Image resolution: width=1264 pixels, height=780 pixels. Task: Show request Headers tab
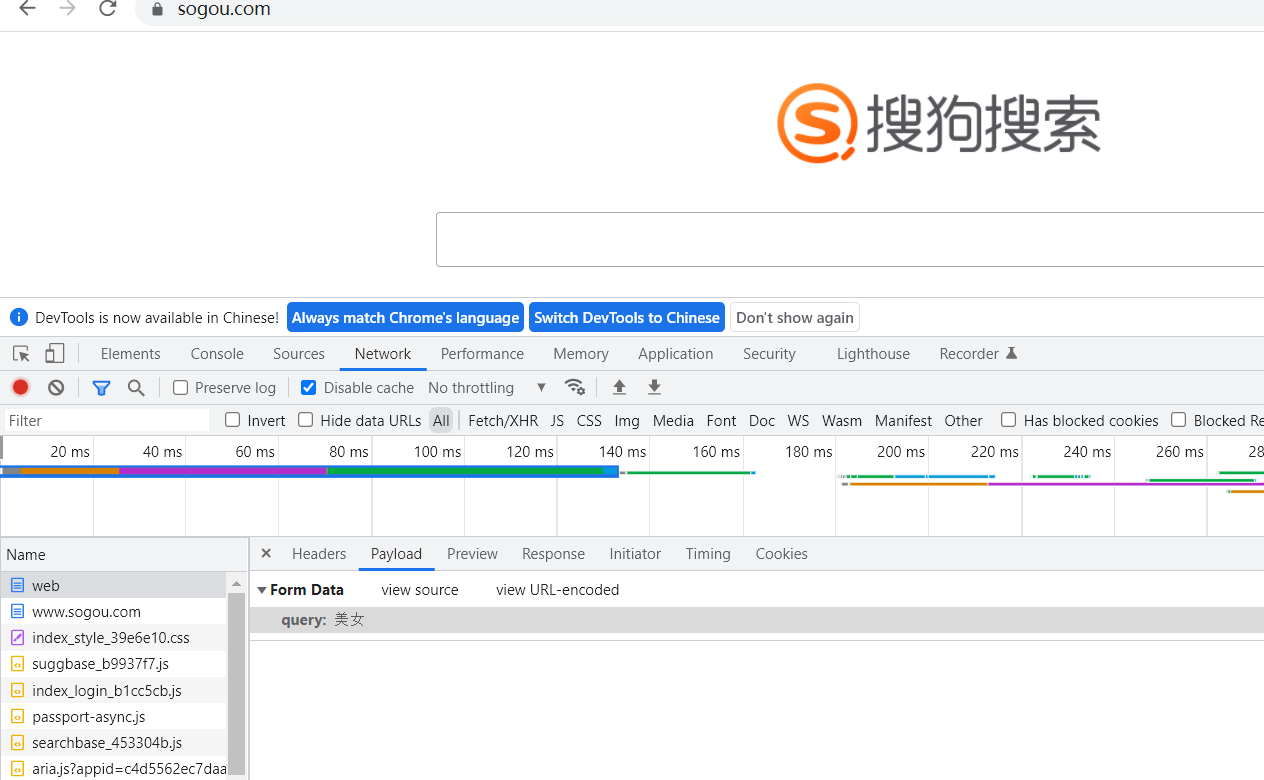click(x=319, y=554)
